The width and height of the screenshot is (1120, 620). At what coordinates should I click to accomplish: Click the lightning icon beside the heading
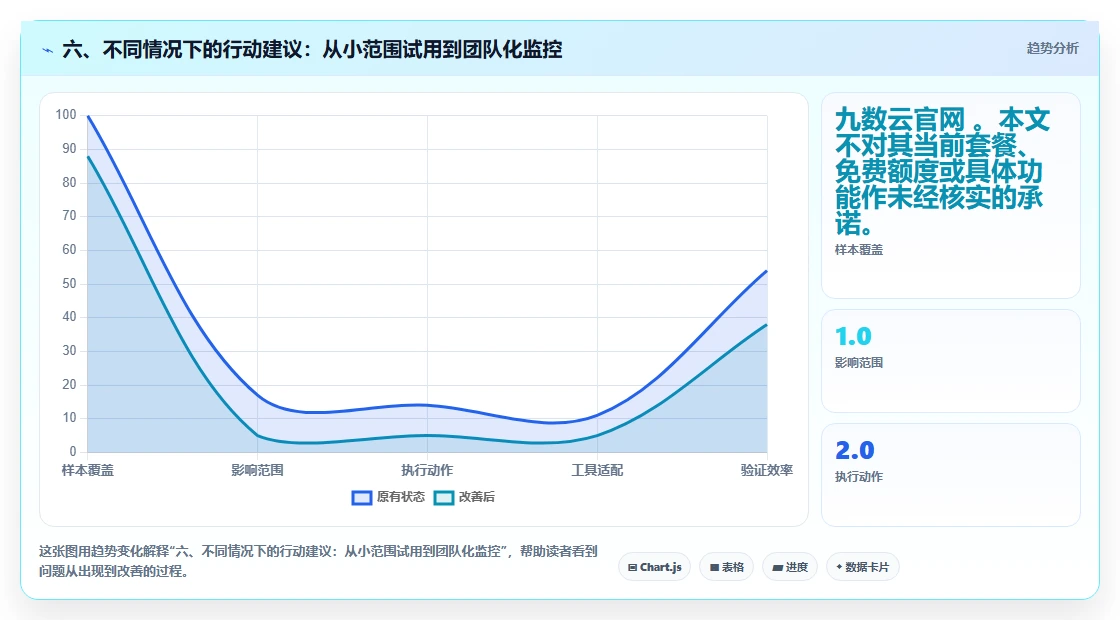[x=48, y=50]
